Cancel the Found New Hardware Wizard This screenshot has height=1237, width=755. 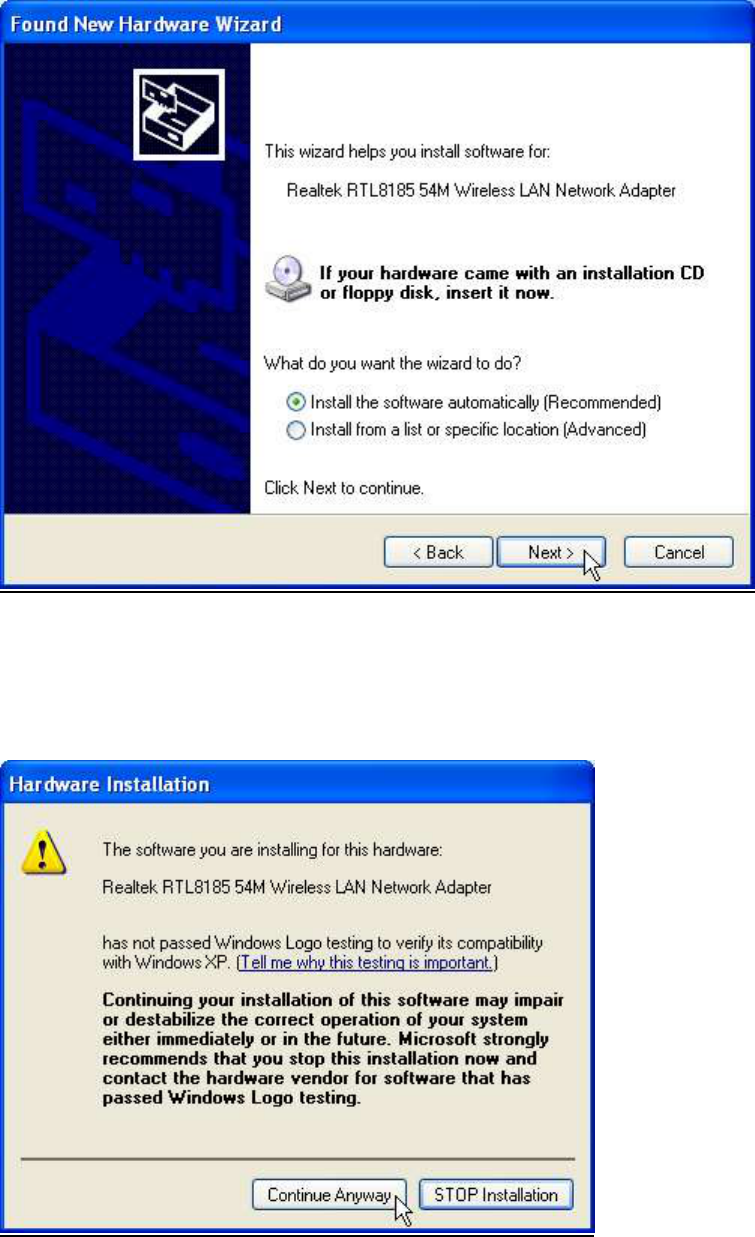(679, 552)
